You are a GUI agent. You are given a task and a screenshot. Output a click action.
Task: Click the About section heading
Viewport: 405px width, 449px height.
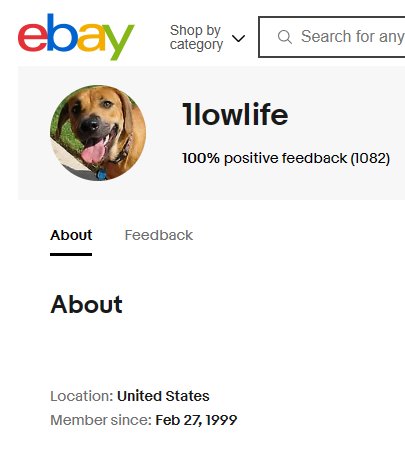[86, 304]
